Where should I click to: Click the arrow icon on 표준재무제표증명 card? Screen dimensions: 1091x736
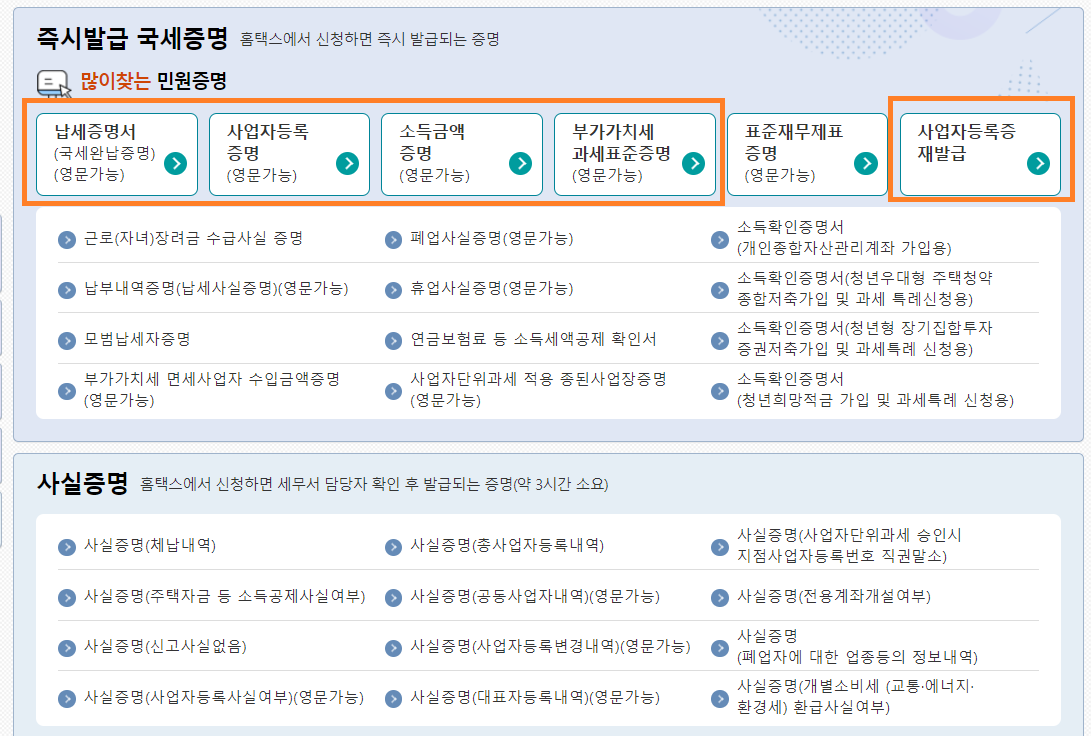point(865,162)
